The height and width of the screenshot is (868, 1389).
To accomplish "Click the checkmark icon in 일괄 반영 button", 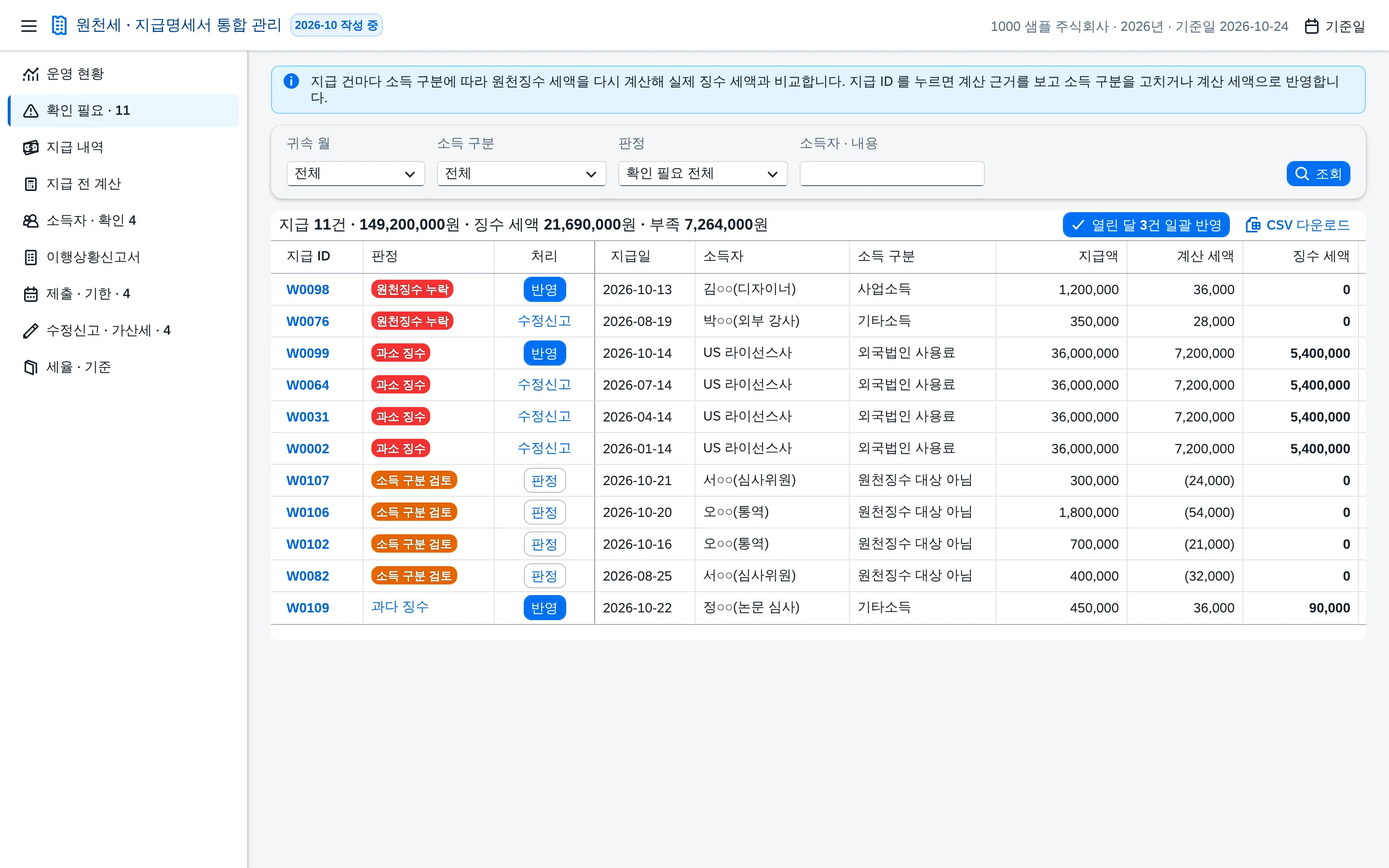I will (x=1078, y=225).
